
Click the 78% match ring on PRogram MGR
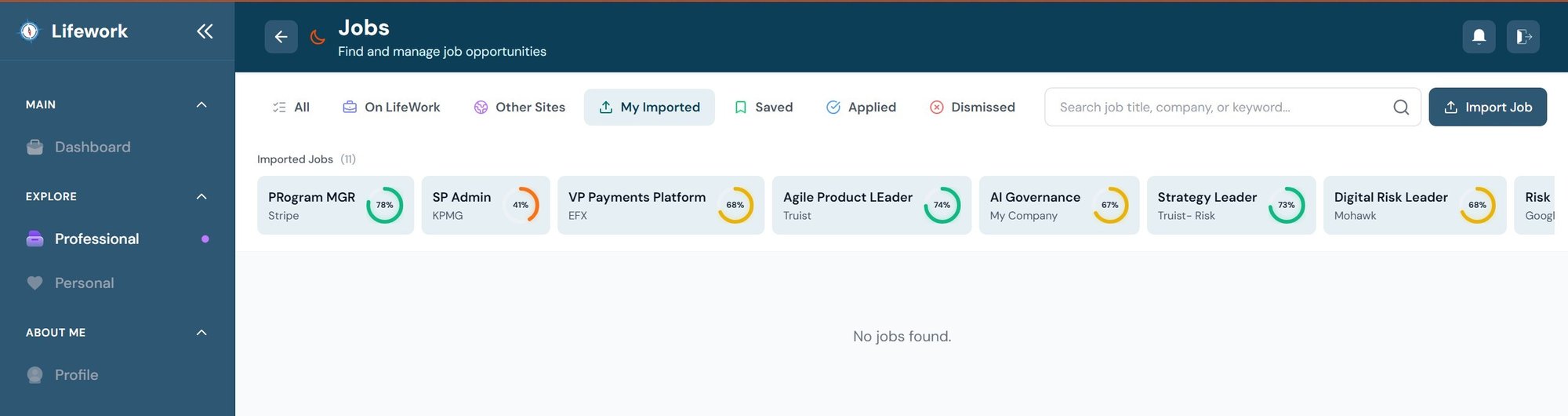pyautogui.click(x=384, y=206)
